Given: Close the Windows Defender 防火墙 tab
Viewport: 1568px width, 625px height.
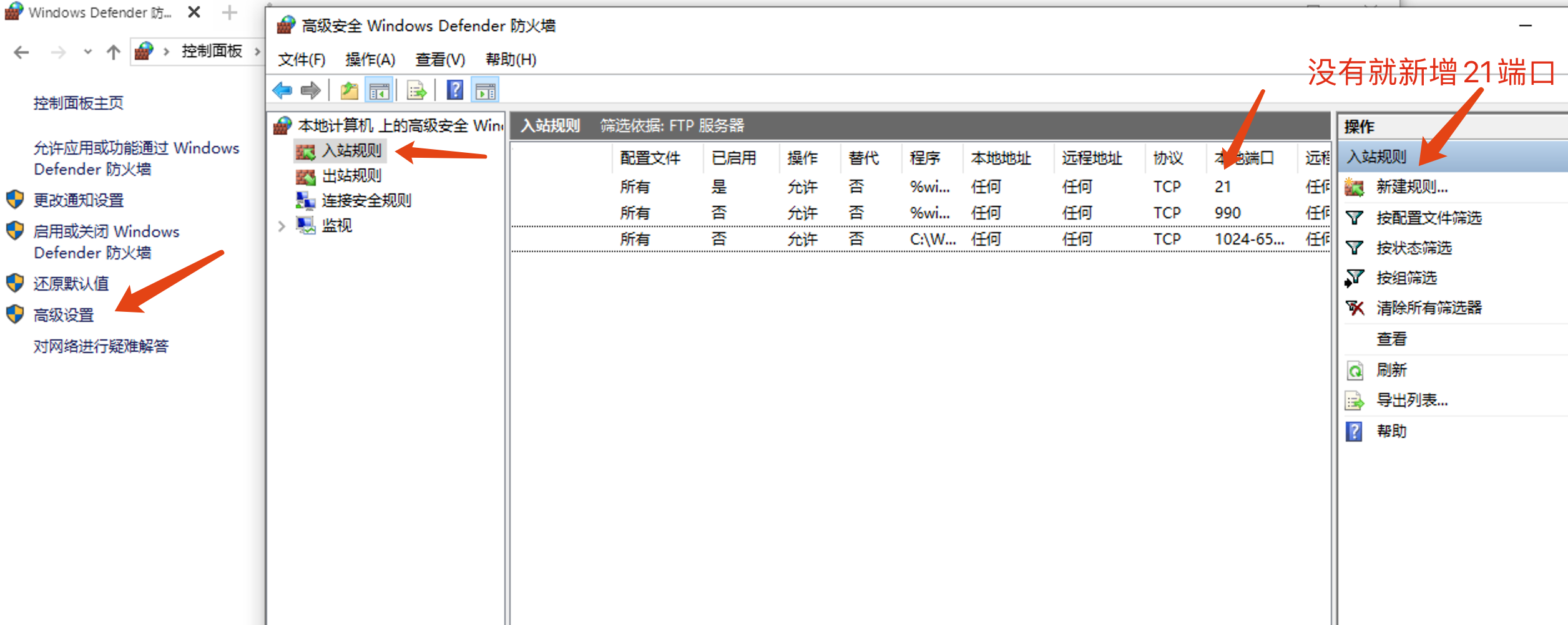Looking at the screenshot, I should [194, 12].
